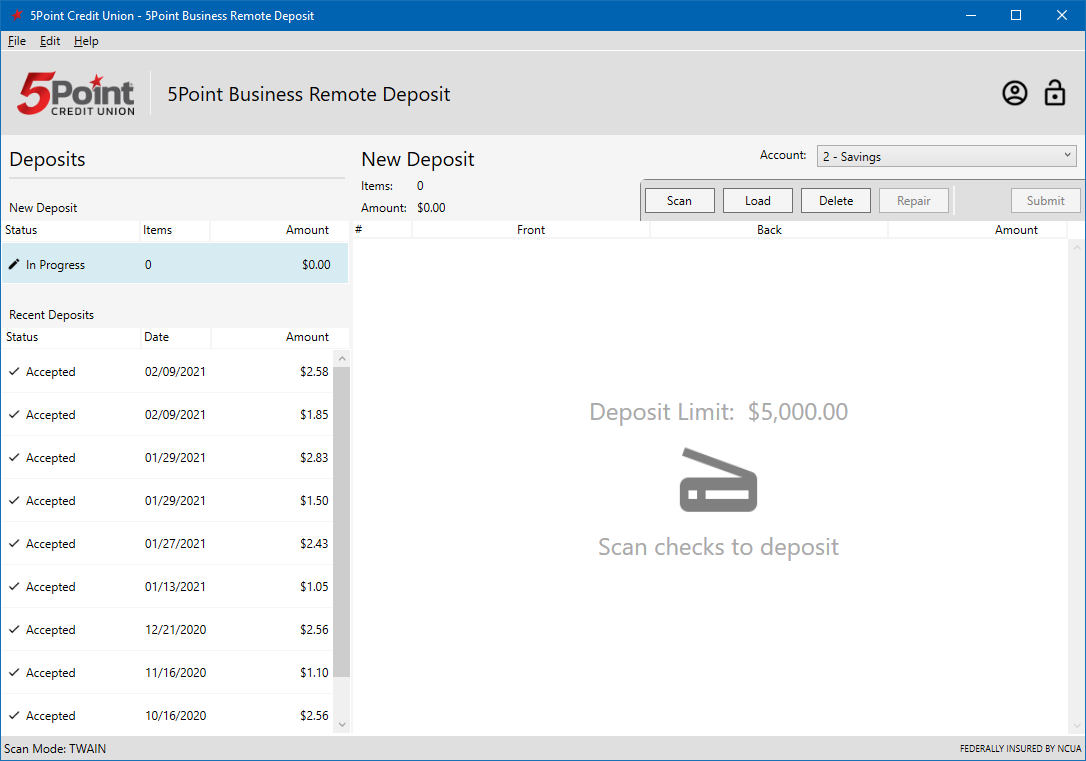Image resolution: width=1086 pixels, height=761 pixels.
Task: Click the Scan button
Action: [x=679, y=201]
